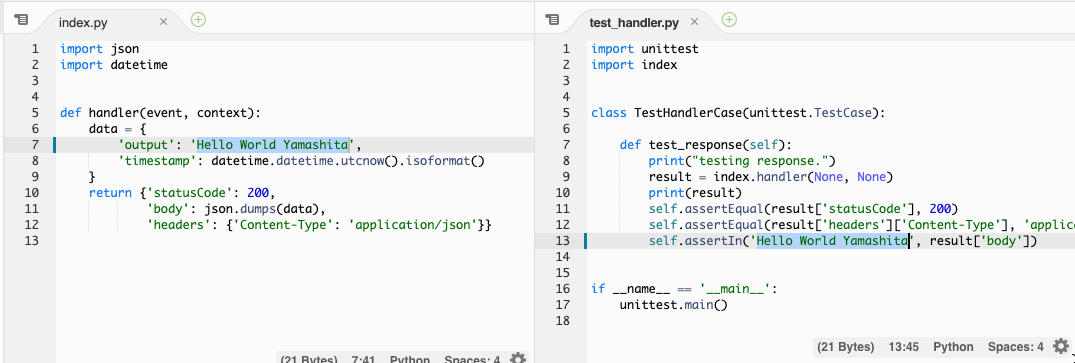Click the "if __name__ == '__main__':" line
Viewport: 1075px width, 363px height.
coord(684,289)
